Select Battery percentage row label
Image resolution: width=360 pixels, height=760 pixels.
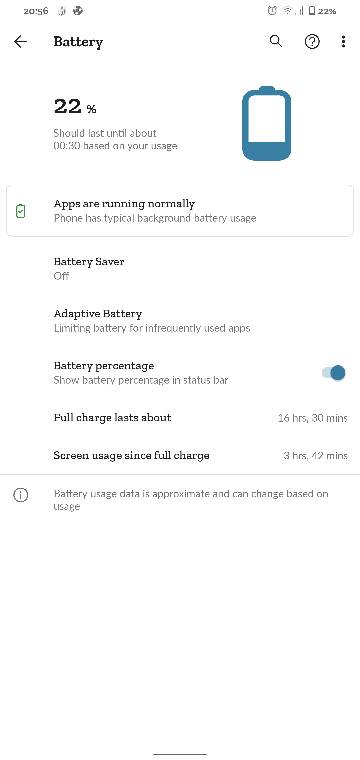[104, 365]
